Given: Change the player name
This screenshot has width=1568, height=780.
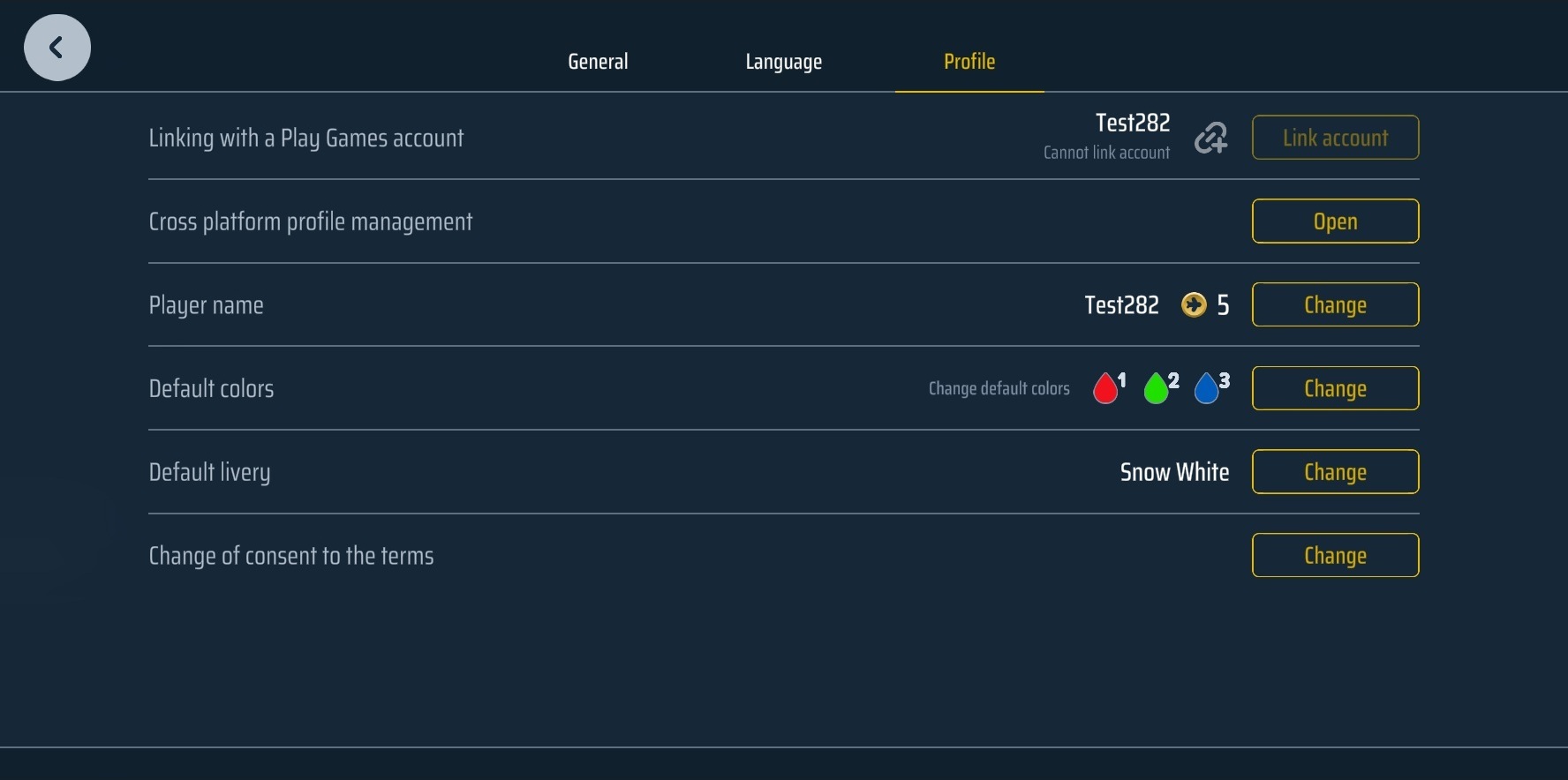Looking at the screenshot, I should coord(1335,305).
